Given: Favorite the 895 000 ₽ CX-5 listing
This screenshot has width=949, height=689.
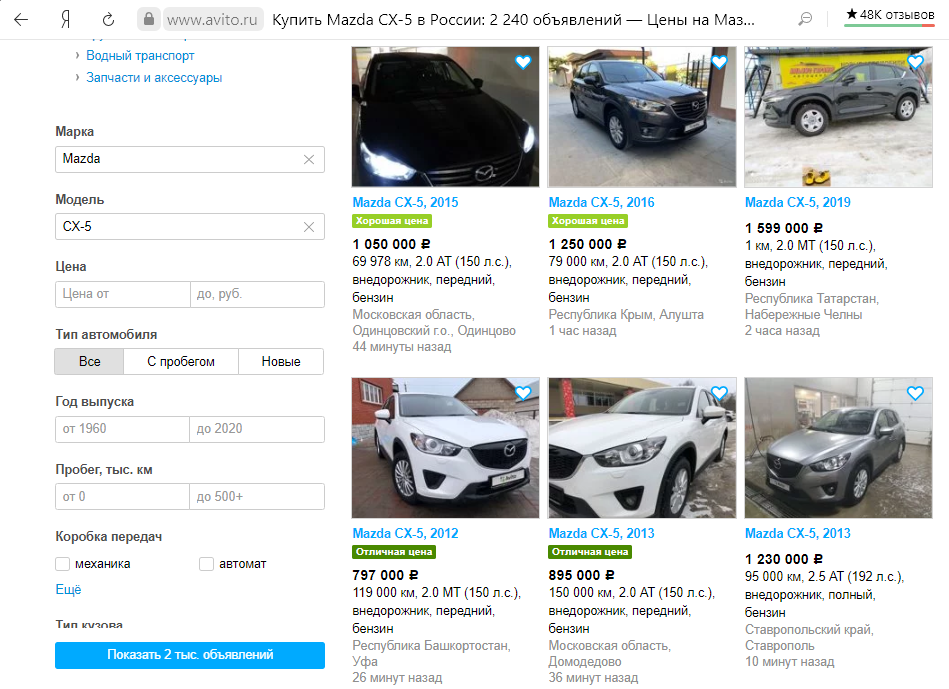Looking at the screenshot, I should pos(719,393).
